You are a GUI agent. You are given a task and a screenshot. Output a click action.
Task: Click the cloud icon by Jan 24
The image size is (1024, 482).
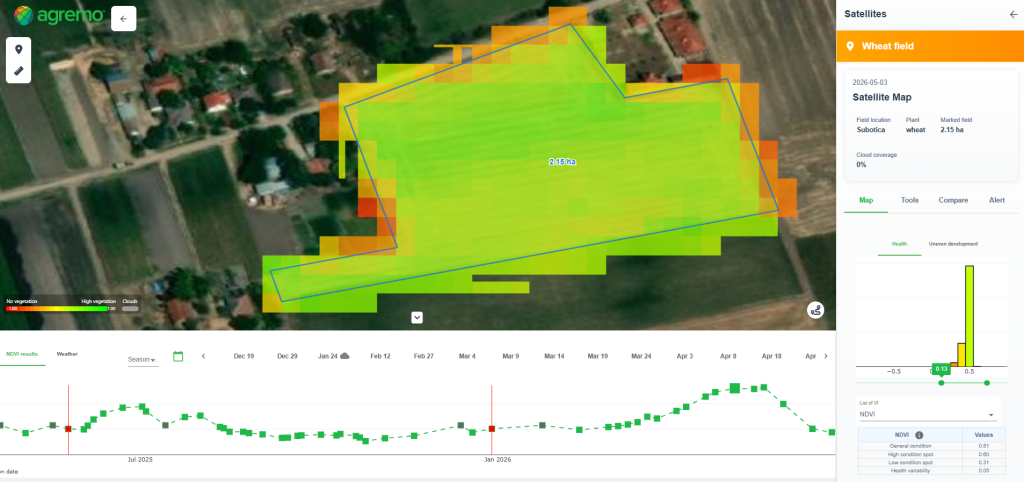345,356
